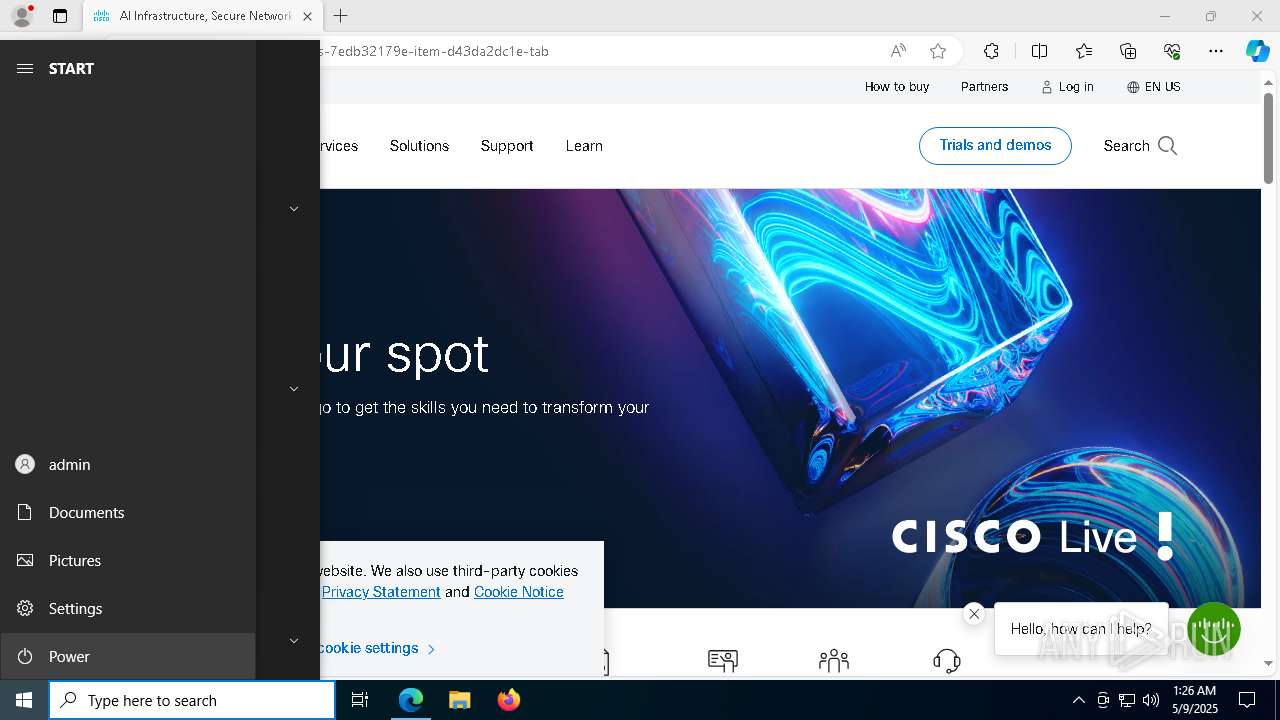Open File Explorer from taskbar

(459, 700)
